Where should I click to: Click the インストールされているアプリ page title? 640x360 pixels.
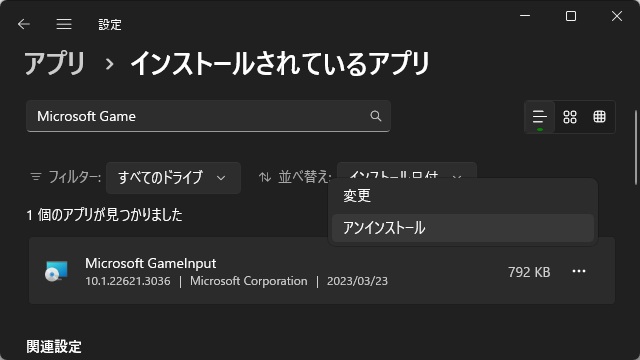click(280, 63)
